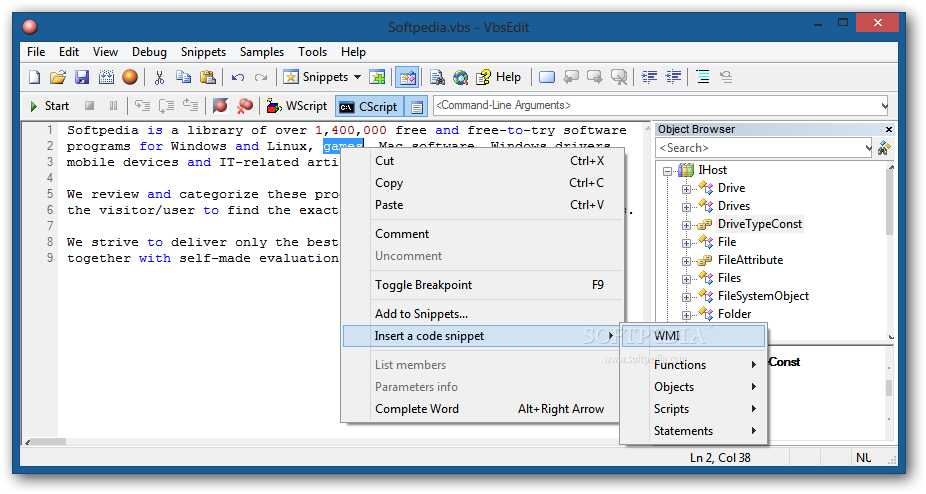
Task: Select the File item in Object Browser
Action: (727, 242)
